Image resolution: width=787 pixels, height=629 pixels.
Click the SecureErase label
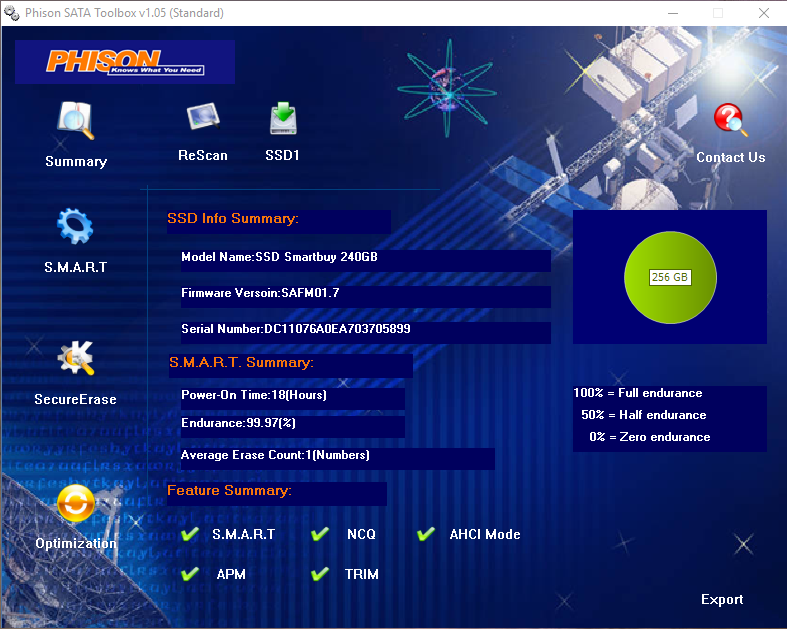(75, 400)
